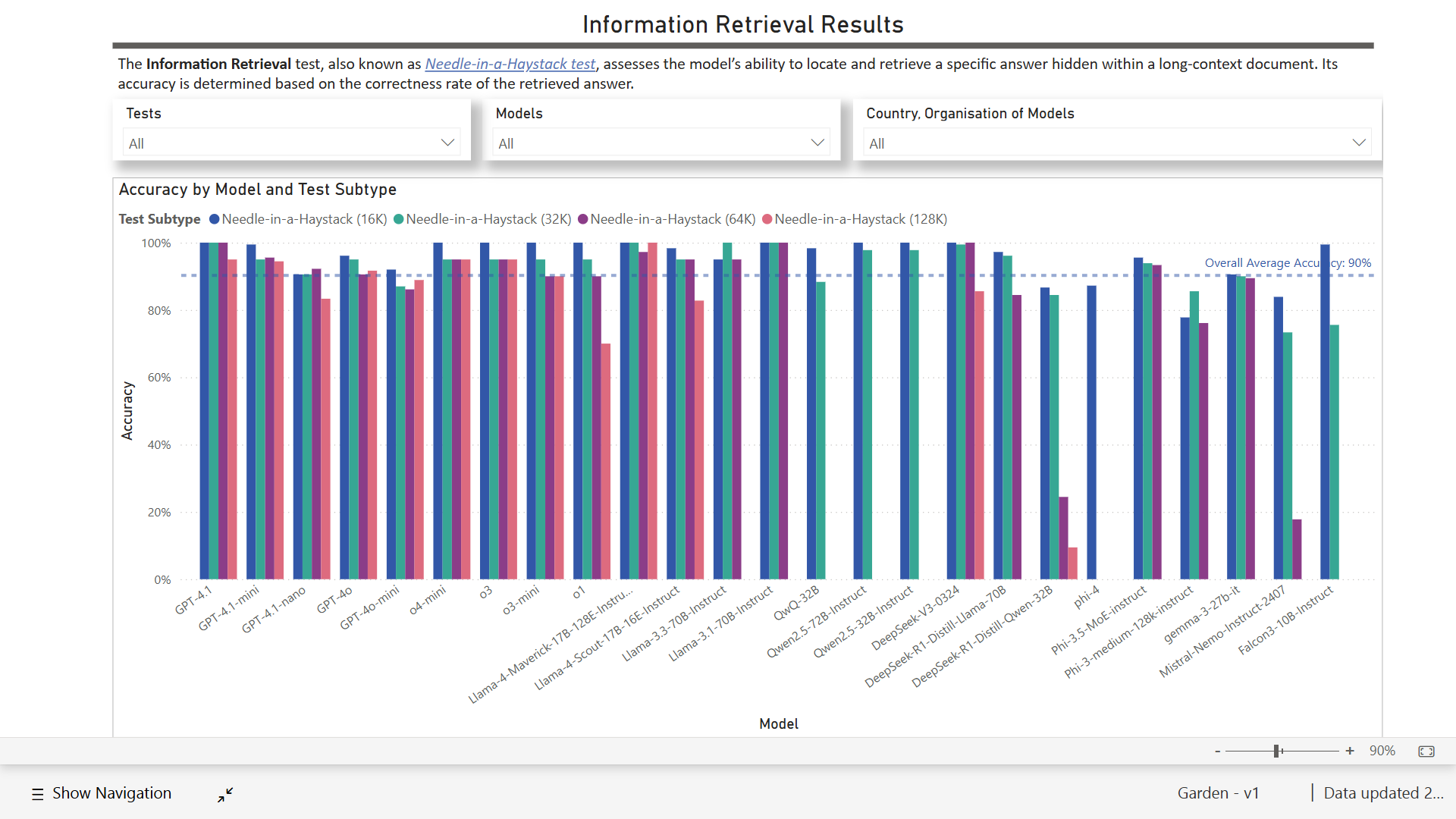
Task: Click the QwQ-32B axis label
Action: pos(797,604)
